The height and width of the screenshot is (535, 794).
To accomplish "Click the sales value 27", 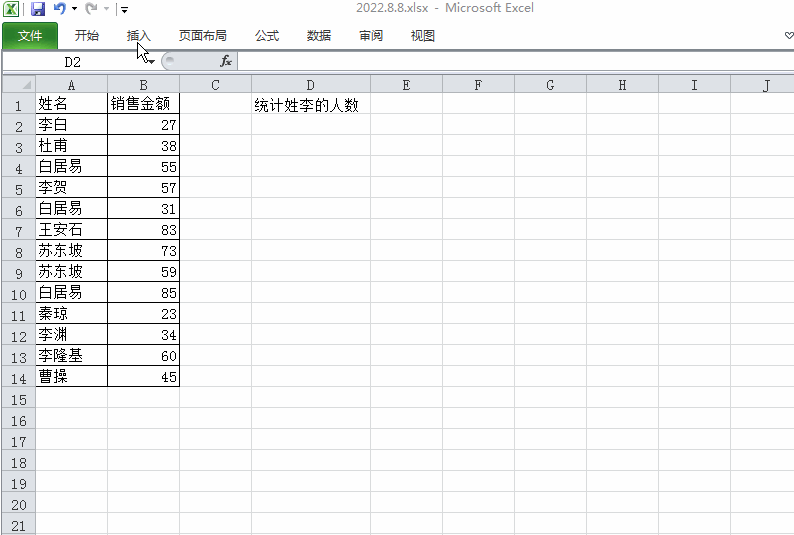I will pos(143,125).
